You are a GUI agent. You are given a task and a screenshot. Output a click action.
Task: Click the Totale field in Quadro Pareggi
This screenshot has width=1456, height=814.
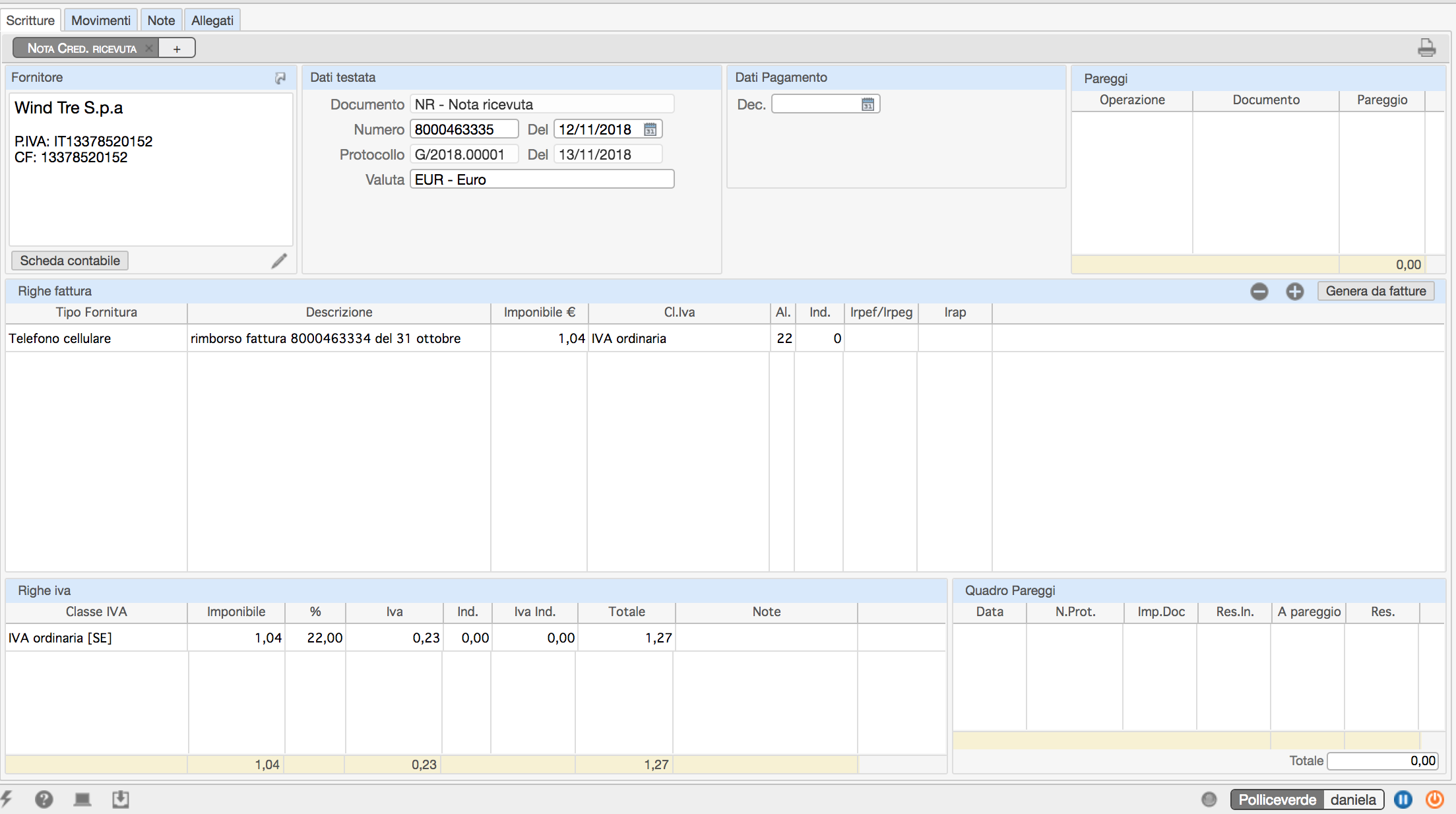[1383, 761]
